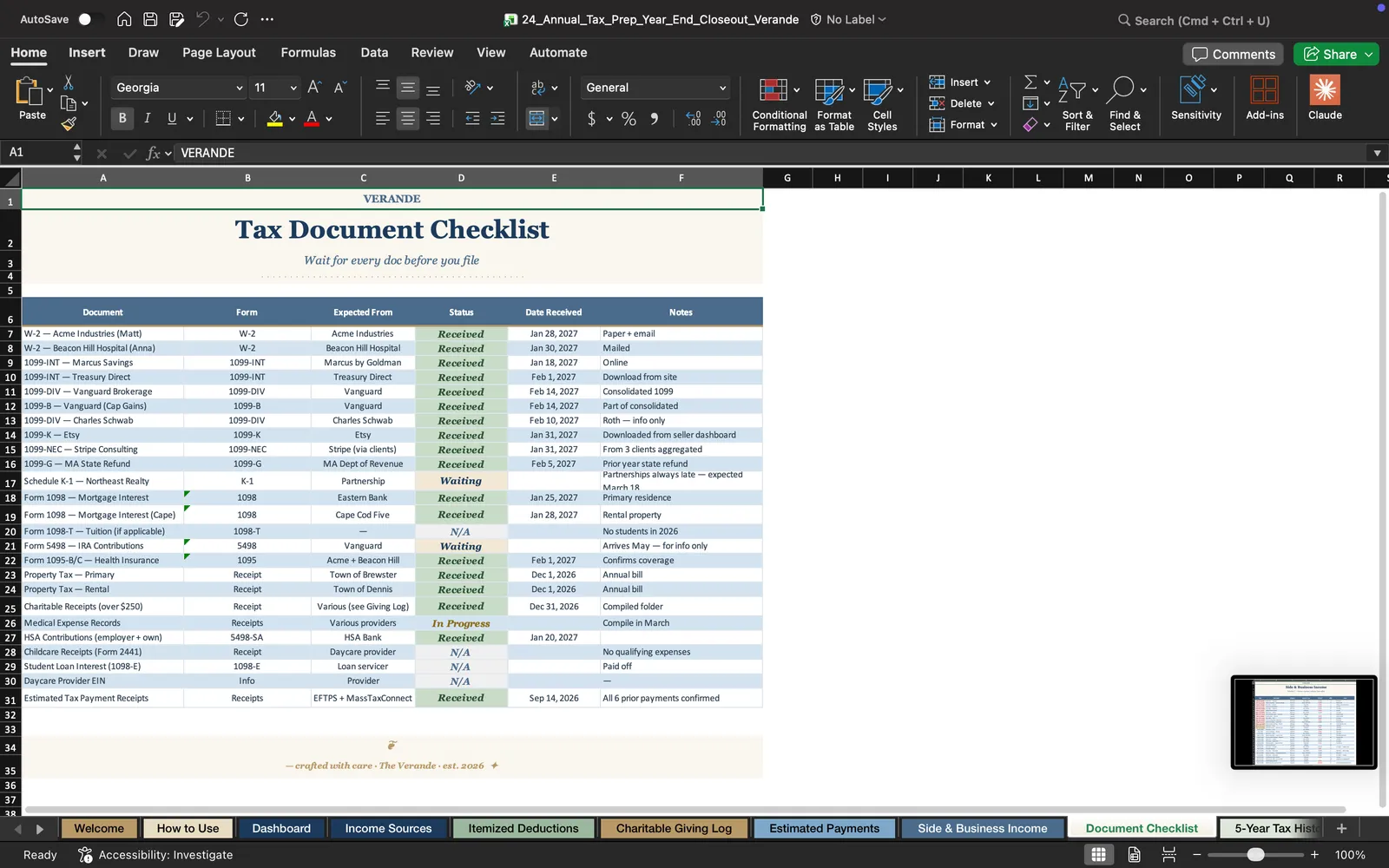Image resolution: width=1389 pixels, height=868 pixels.
Task: Click Decrease Font Size icon
Action: click(339, 87)
